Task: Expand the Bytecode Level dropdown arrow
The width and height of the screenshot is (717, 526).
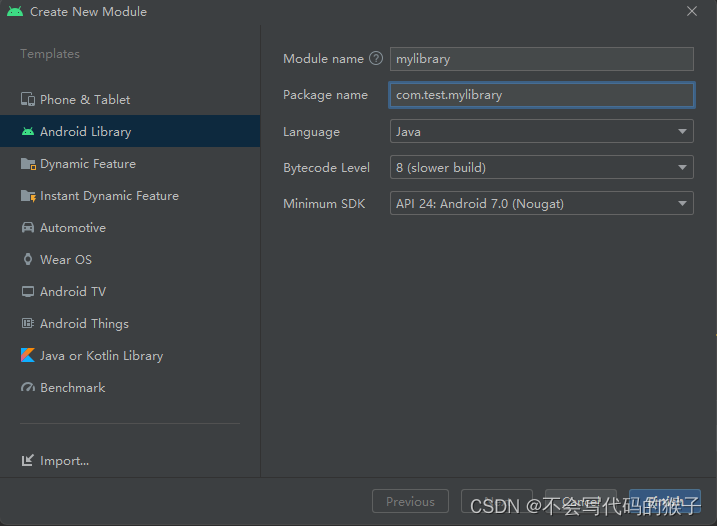Action: point(682,168)
